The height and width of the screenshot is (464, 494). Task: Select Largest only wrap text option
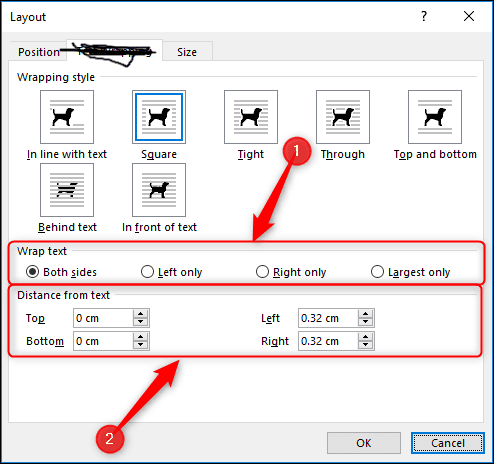coord(377,272)
